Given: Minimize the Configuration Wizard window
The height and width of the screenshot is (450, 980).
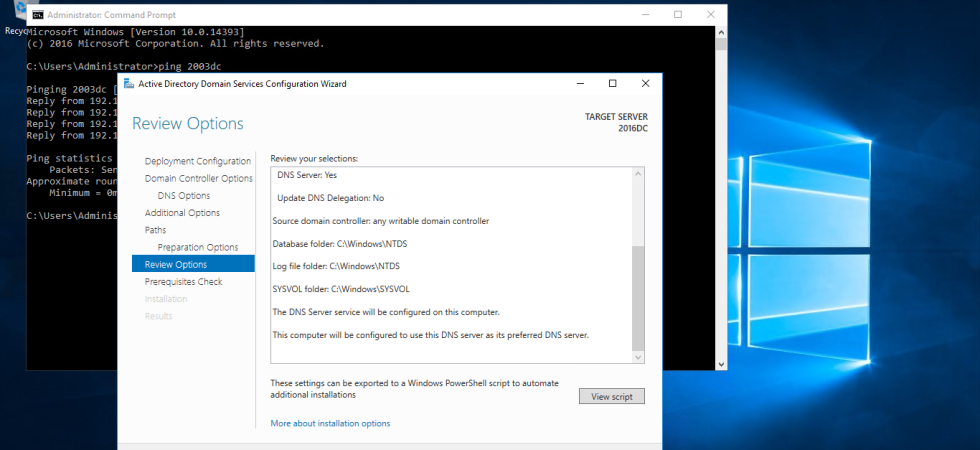Looking at the screenshot, I should pos(581,84).
